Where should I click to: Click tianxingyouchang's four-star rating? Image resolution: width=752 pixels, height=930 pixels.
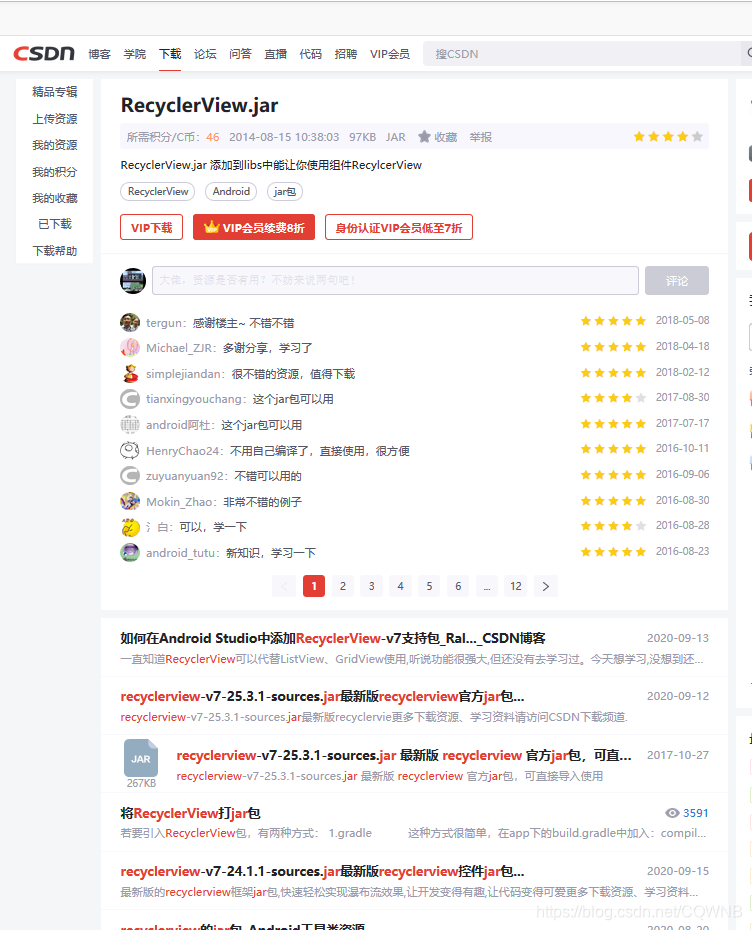coord(613,398)
